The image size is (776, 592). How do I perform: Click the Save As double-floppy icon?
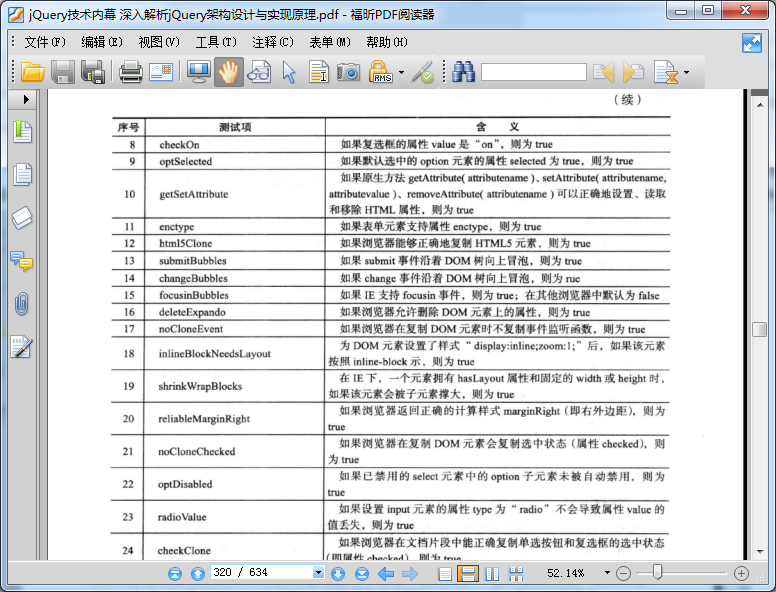[93, 72]
